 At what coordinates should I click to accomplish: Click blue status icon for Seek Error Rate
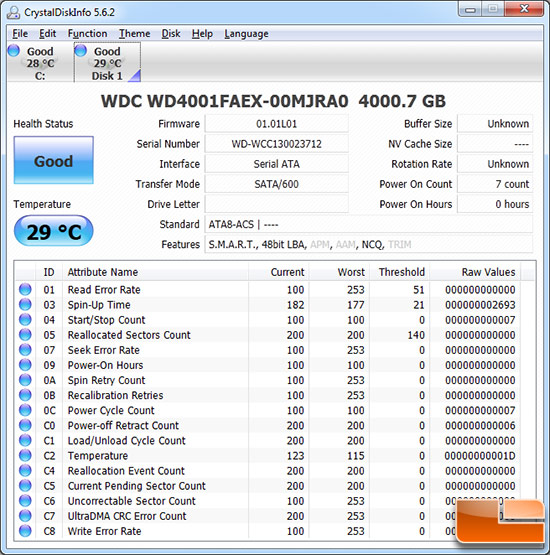pyautogui.click(x=25, y=350)
